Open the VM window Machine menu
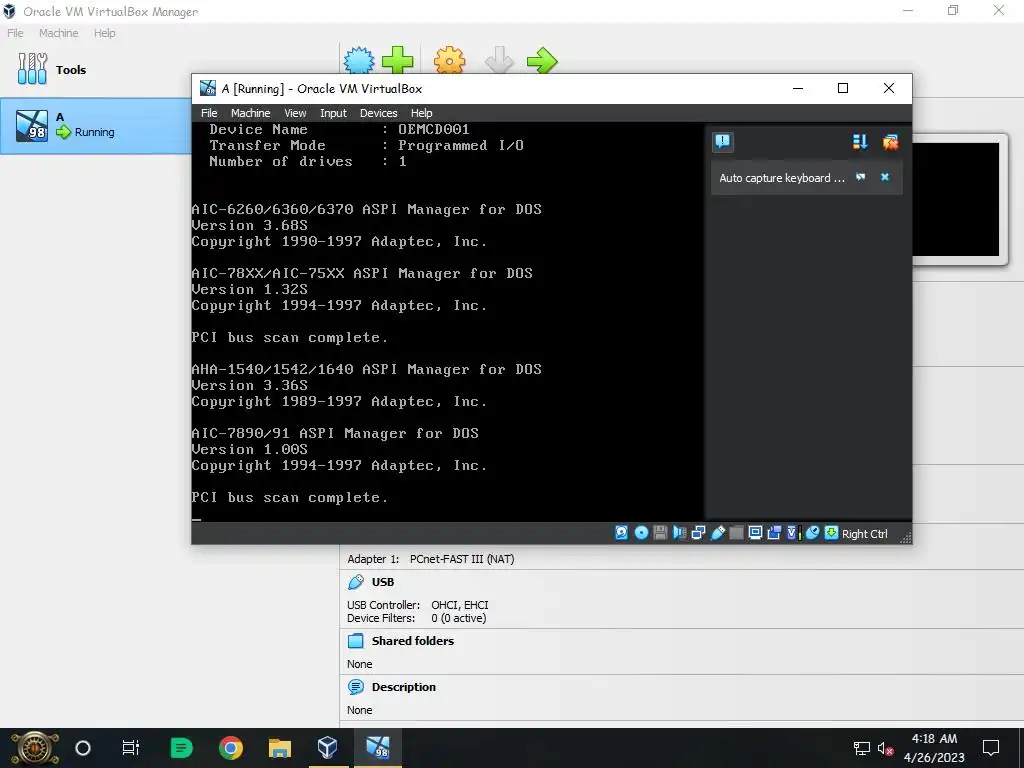The height and width of the screenshot is (768, 1024). pos(250,113)
